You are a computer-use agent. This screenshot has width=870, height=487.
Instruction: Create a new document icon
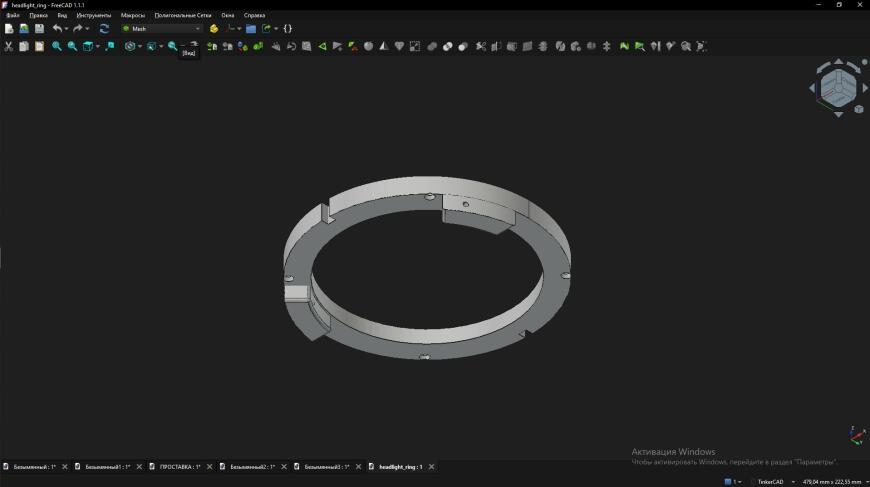(x=9, y=28)
